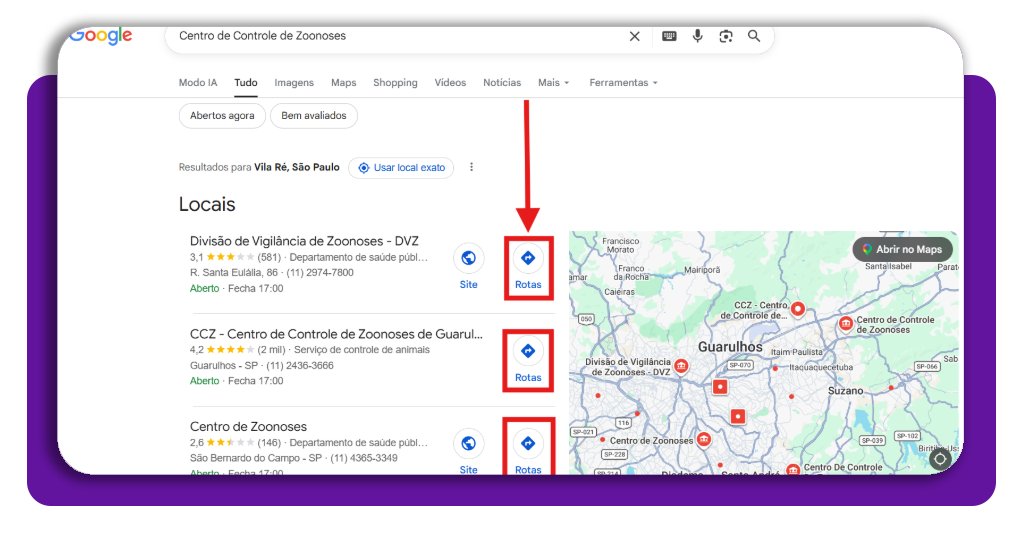Image resolution: width=1024 pixels, height=536 pixels.
Task: Switch to the Imagens tab
Action: pyautogui.click(x=294, y=83)
